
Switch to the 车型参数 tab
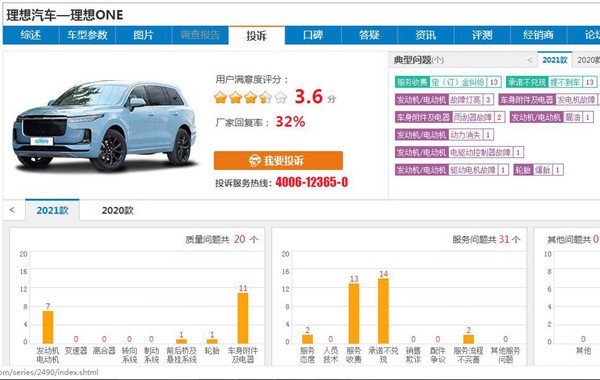click(87, 35)
